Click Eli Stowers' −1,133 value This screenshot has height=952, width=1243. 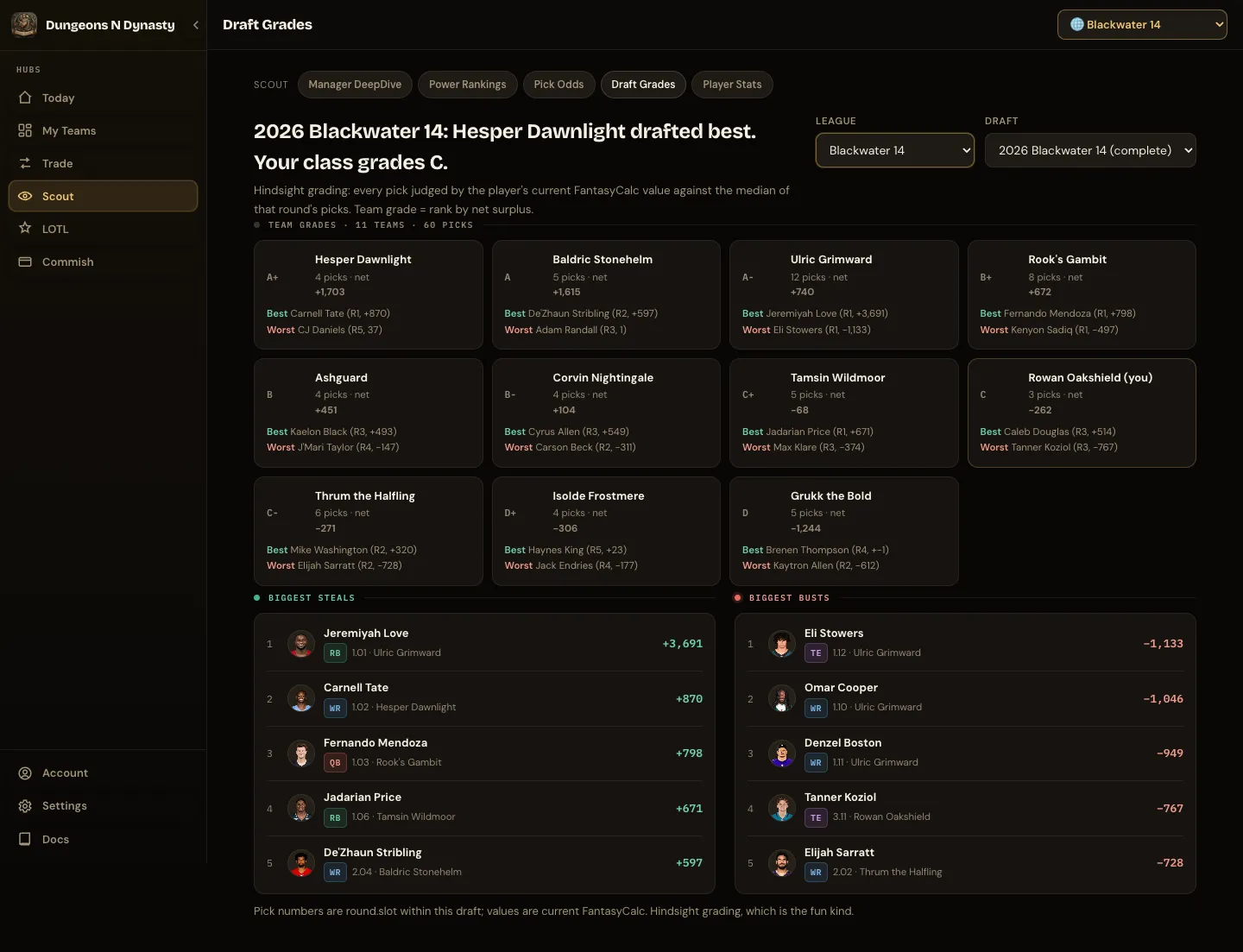click(x=1163, y=644)
